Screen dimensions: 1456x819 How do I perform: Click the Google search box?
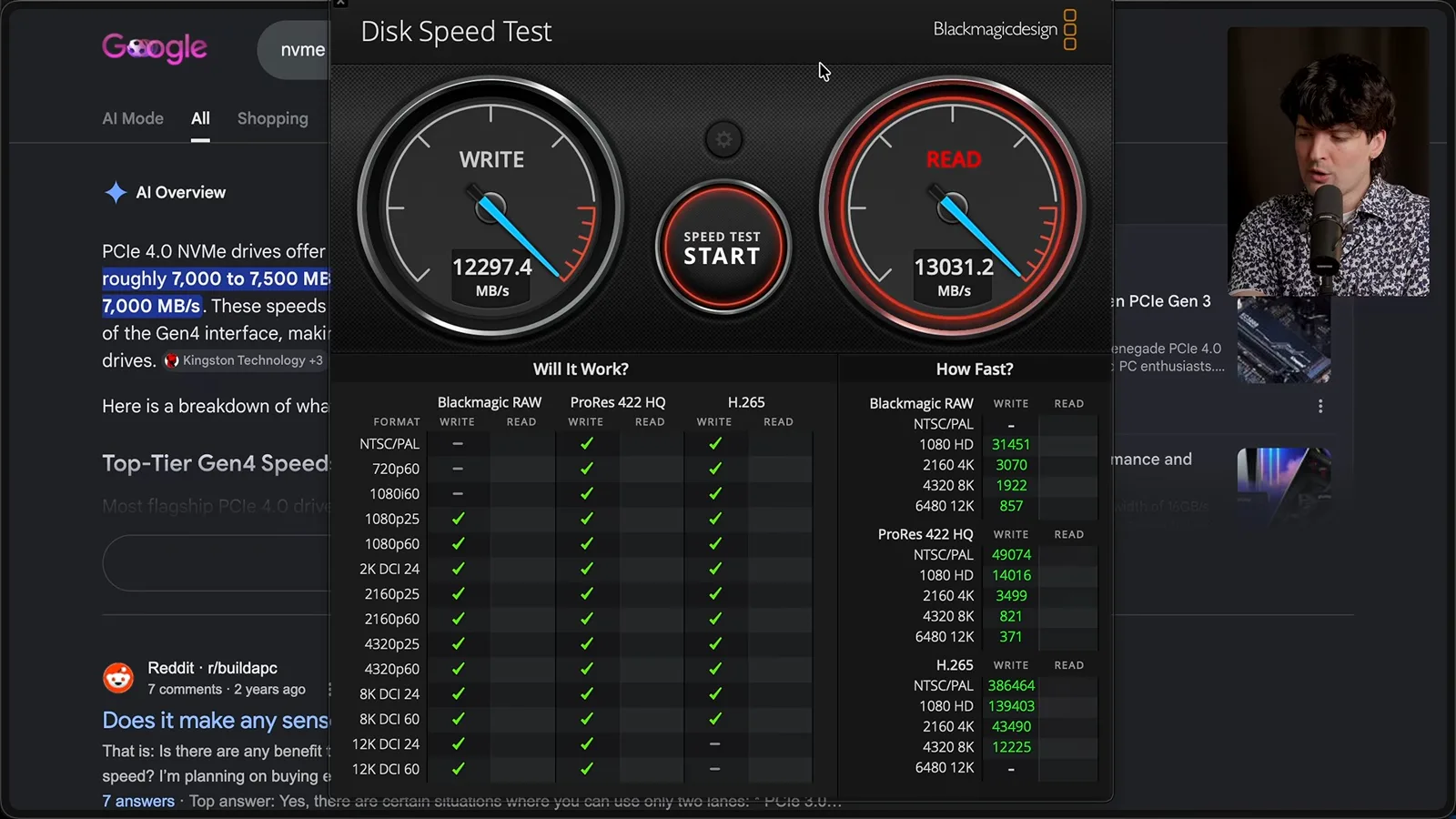tap(295, 50)
